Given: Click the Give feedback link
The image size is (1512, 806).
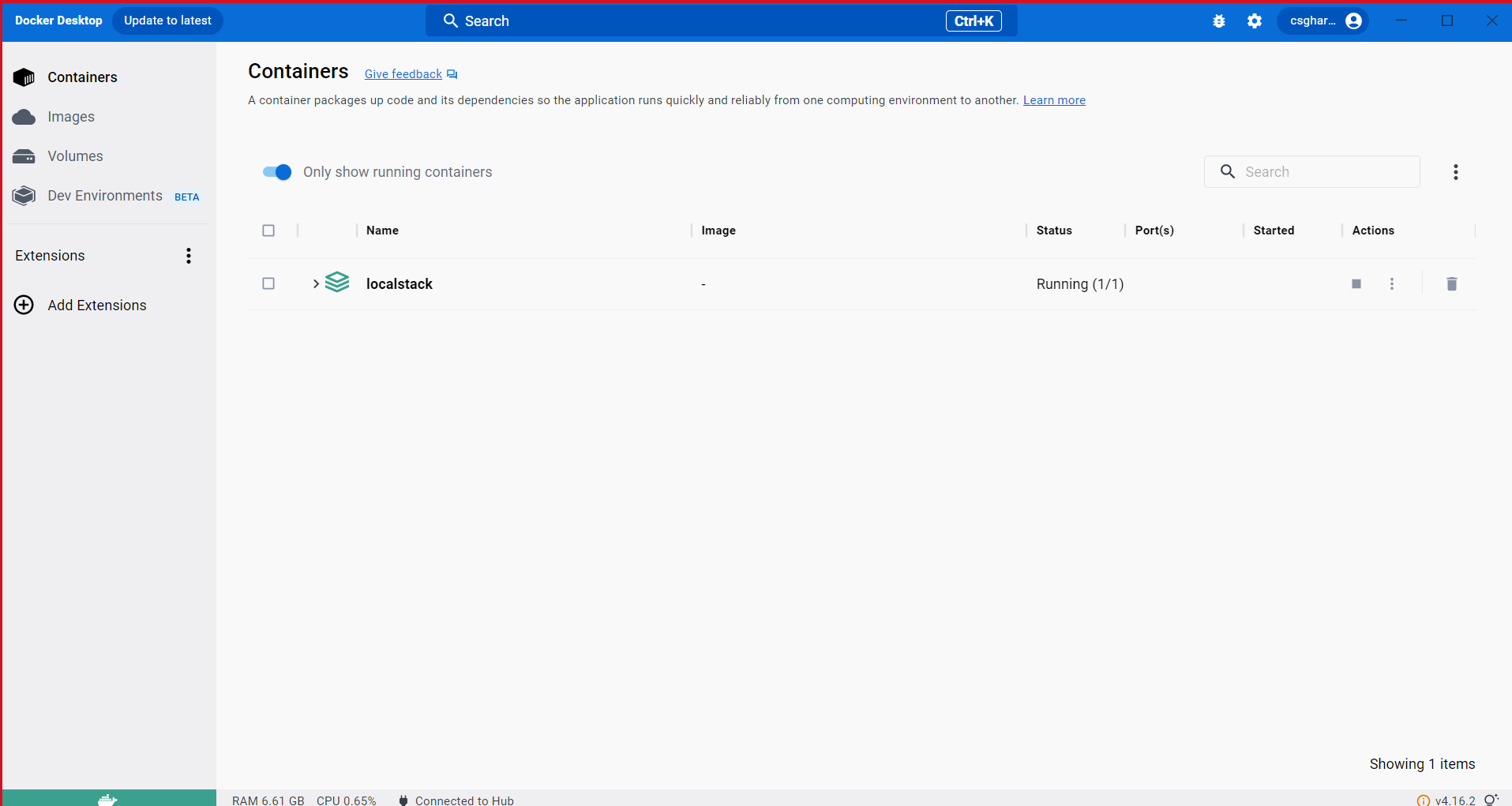Looking at the screenshot, I should pyautogui.click(x=403, y=74).
